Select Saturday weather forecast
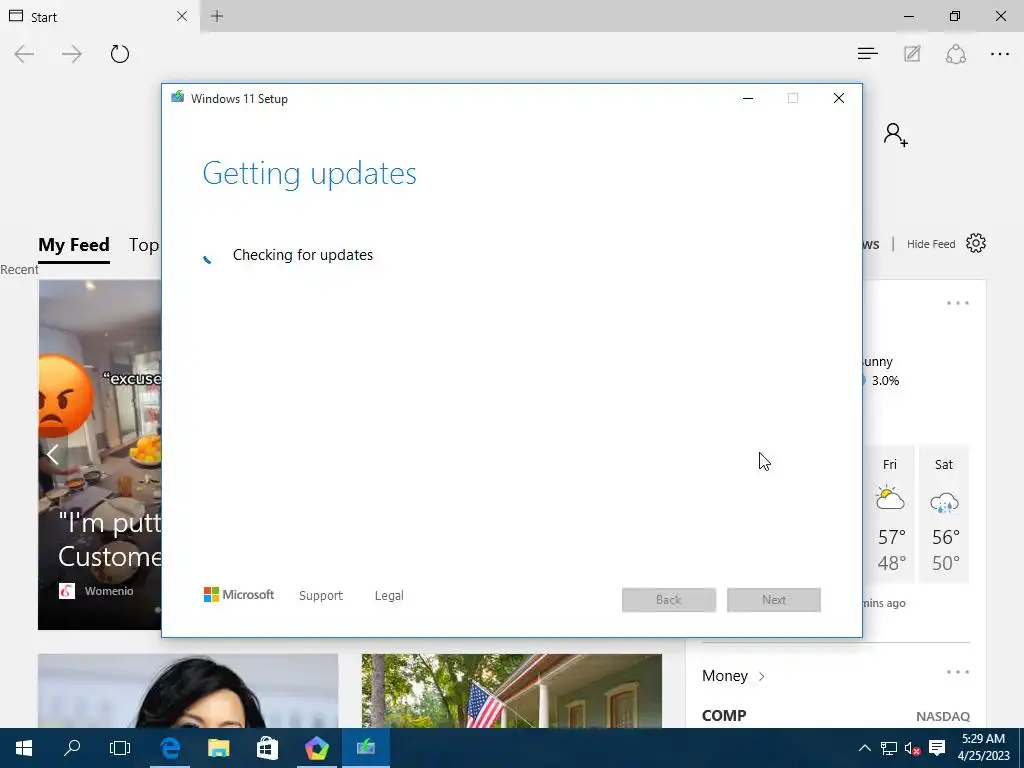This screenshot has height=768, width=1024. coord(944,513)
